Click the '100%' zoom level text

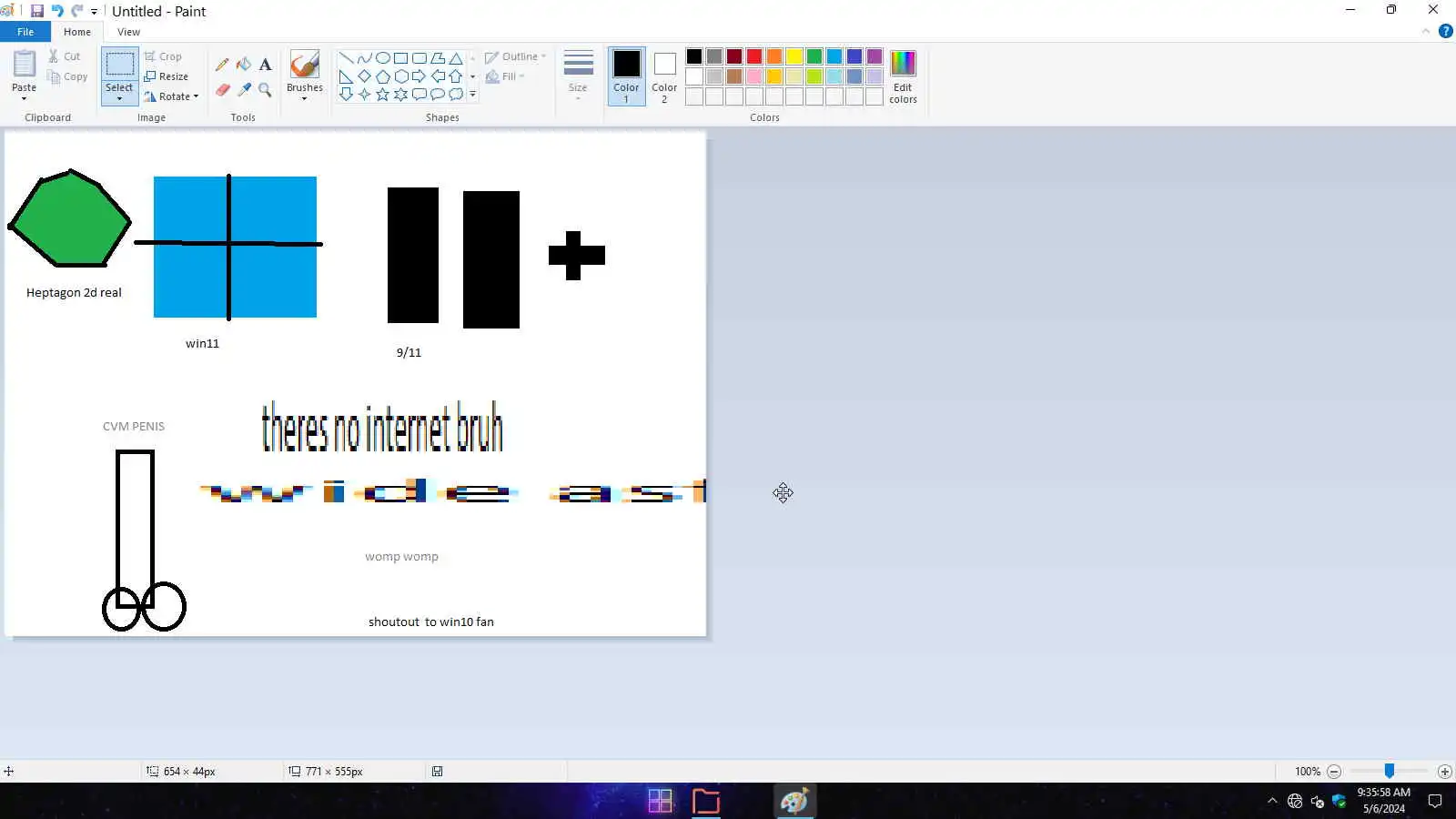coord(1308,772)
